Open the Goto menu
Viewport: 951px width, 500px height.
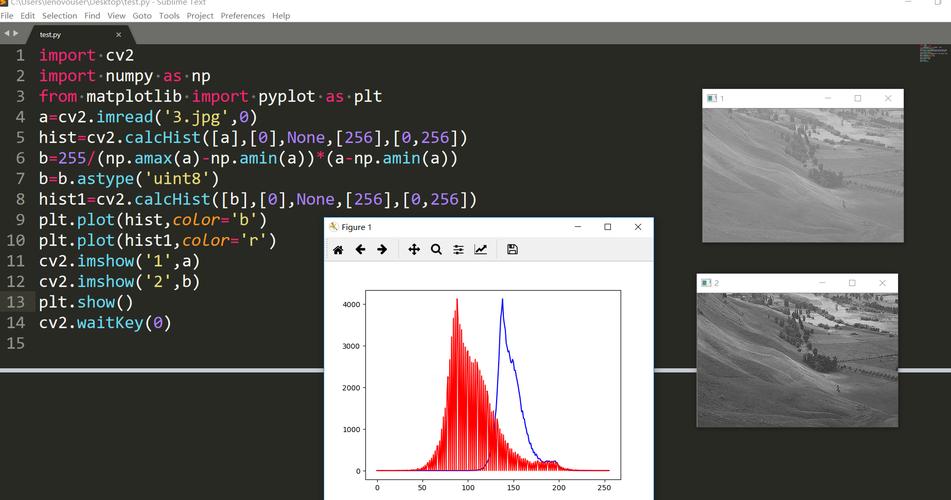click(142, 16)
